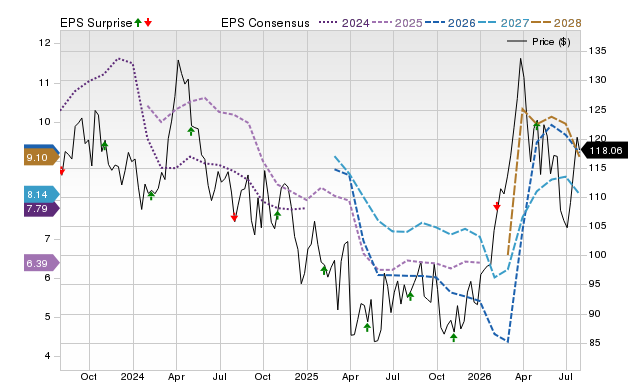Click the 100 label on right price axis
Screen dimensions: 640x382
pyautogui.click(x=597, y=255)
